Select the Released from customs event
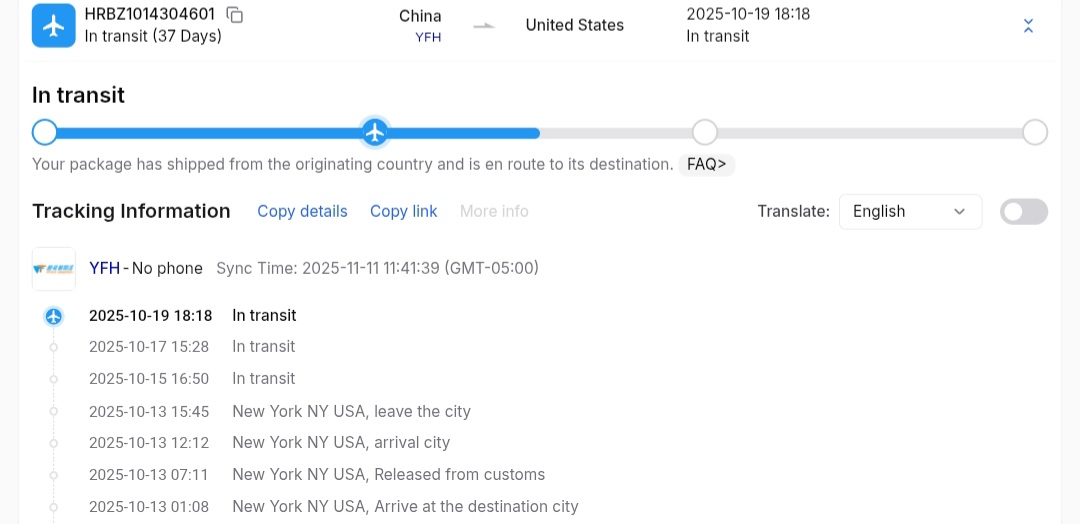 [x=388, y=474]
